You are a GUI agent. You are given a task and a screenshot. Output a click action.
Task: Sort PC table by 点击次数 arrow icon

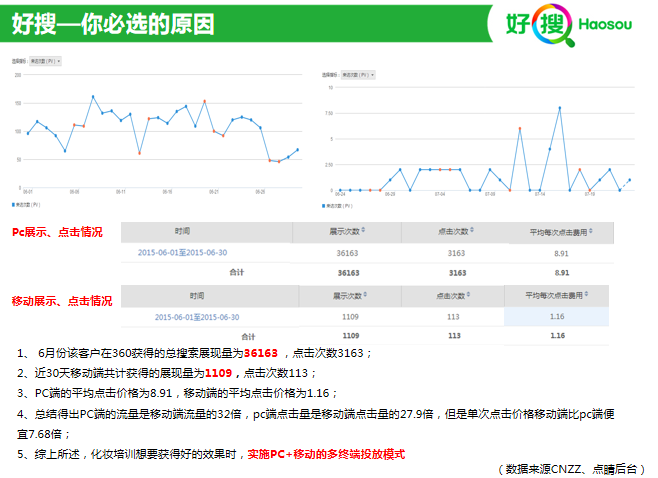click(472, 230)
